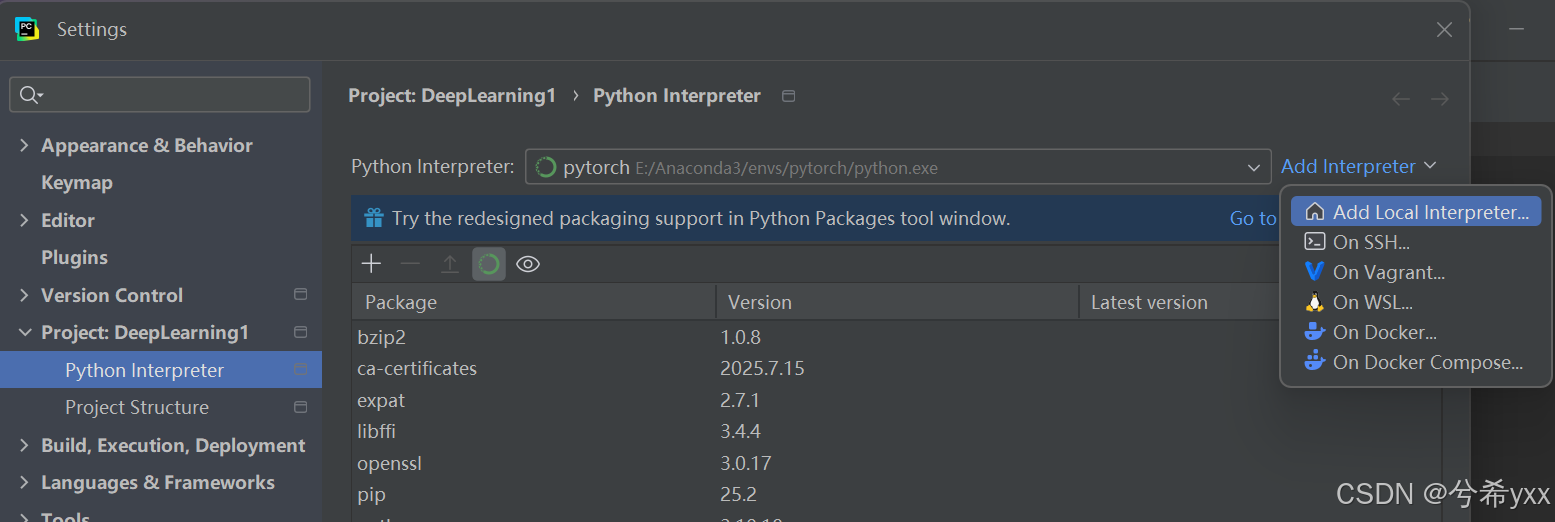
Task: Click the breadcrumb project-settings icon beside Python Interpreter
Action: pyautogui.click(x=788, y=96)
